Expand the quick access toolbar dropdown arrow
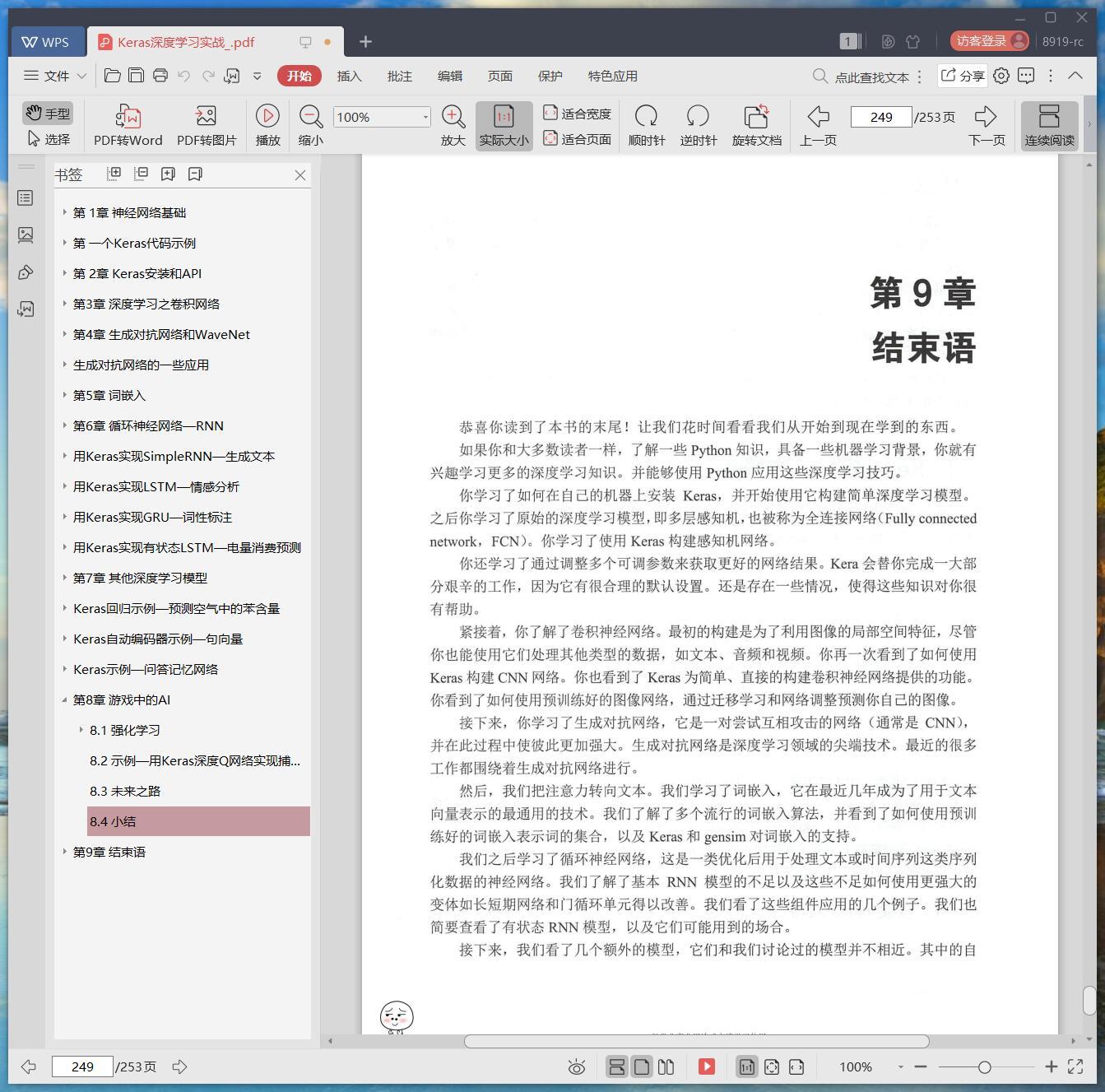Image resolution: width=1105 pixels, height=1092 pixels. [x=257, y=76]
